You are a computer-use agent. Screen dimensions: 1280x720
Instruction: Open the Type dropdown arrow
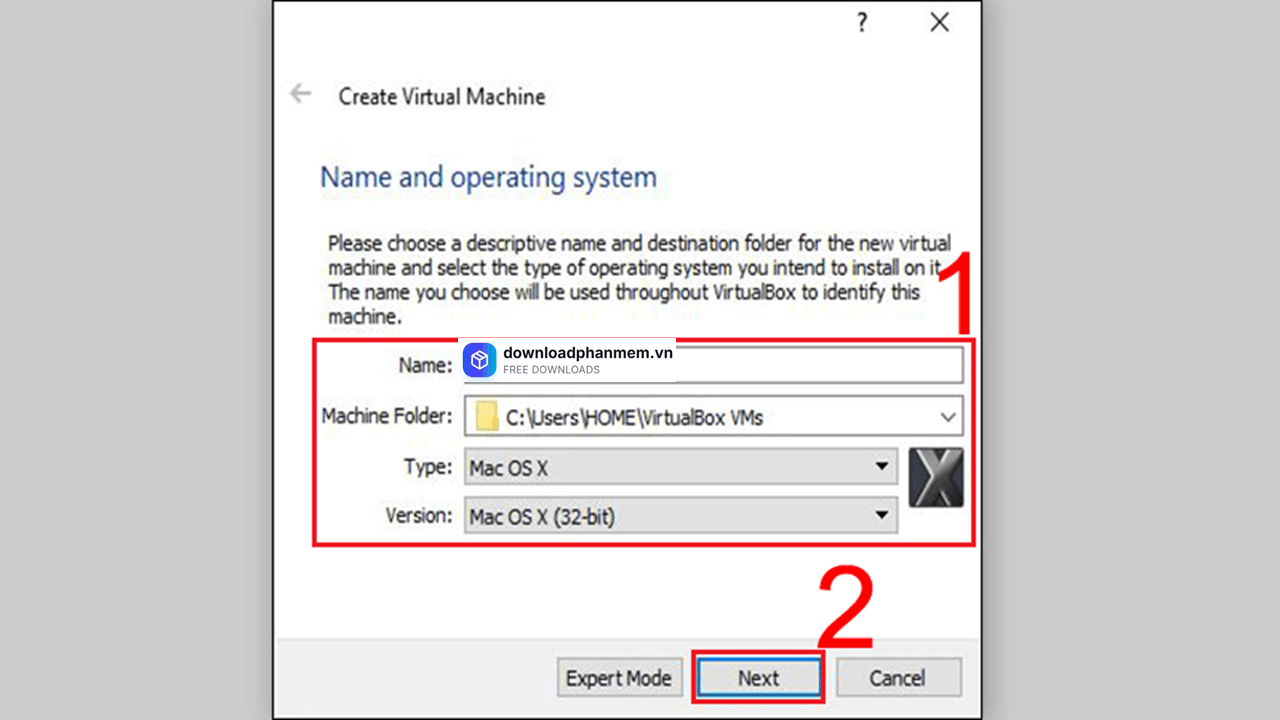(881, 466)
